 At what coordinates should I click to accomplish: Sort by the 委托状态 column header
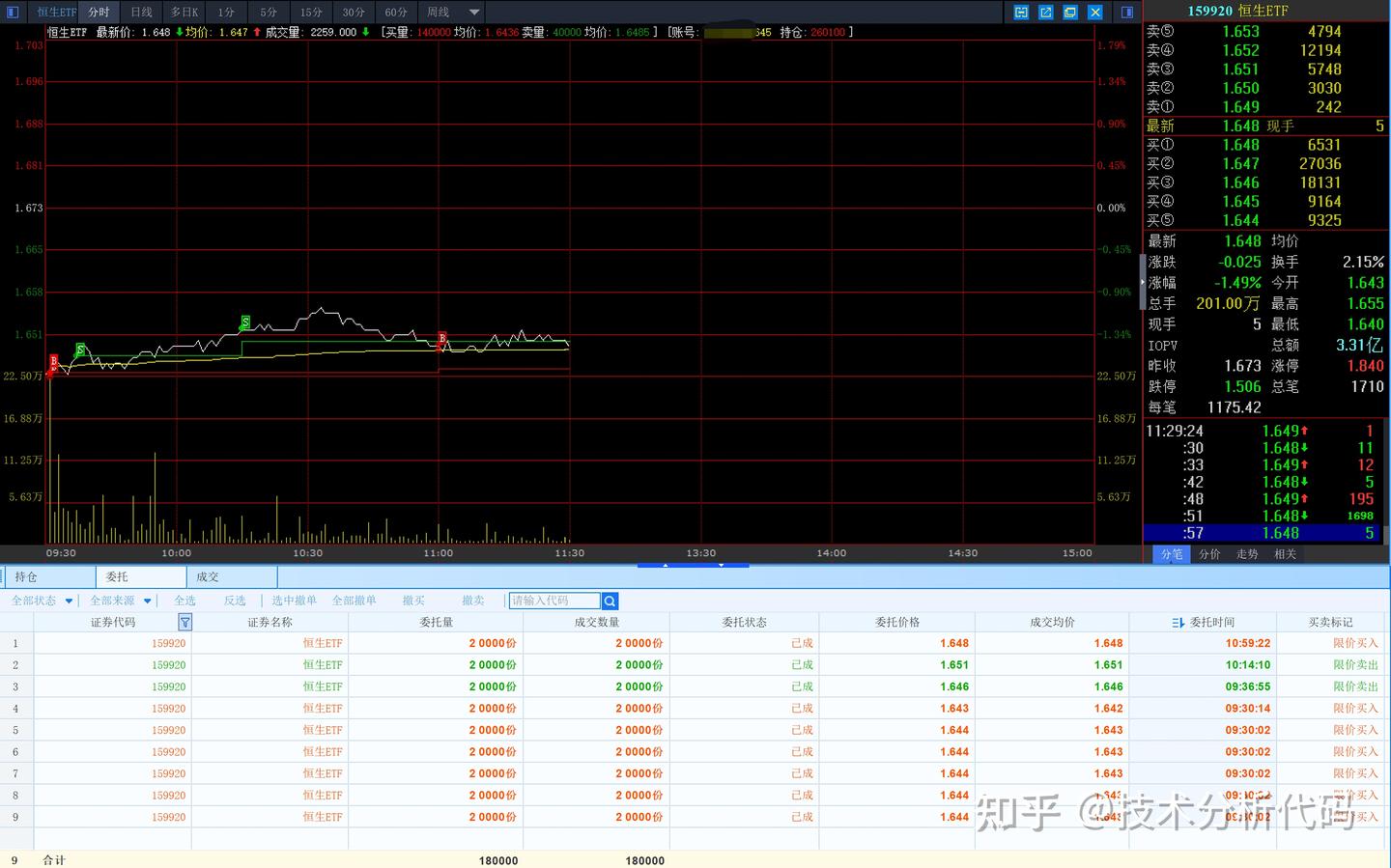click(x=744, y=623)
